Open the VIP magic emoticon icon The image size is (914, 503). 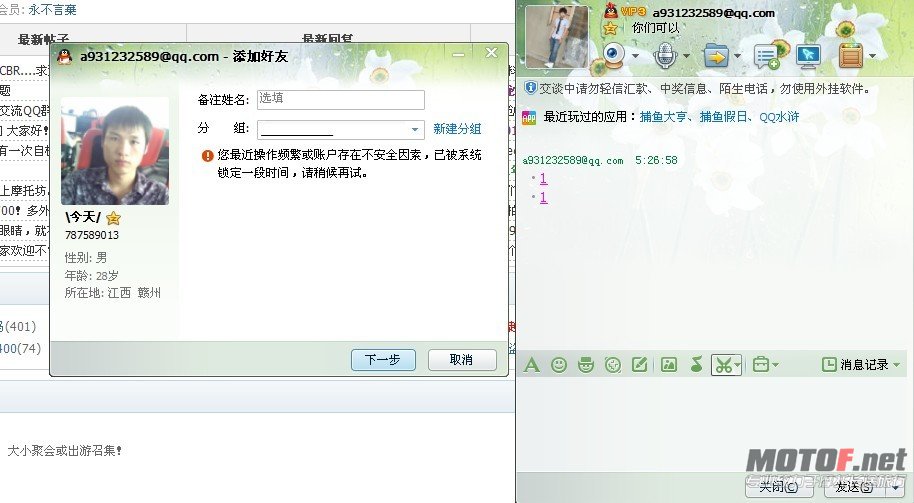tap(586, 365)
